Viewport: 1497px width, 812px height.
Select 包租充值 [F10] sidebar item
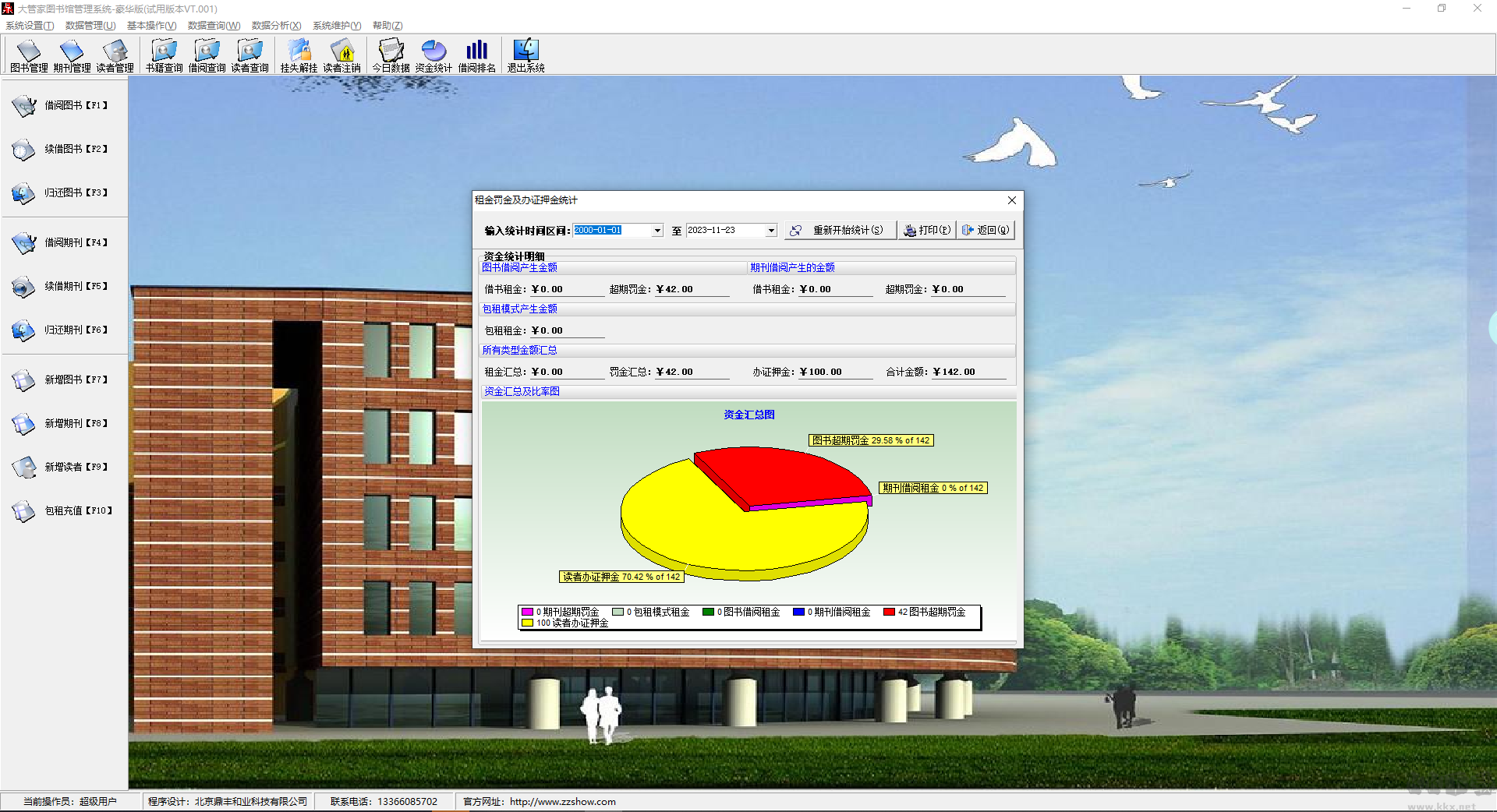62,510
